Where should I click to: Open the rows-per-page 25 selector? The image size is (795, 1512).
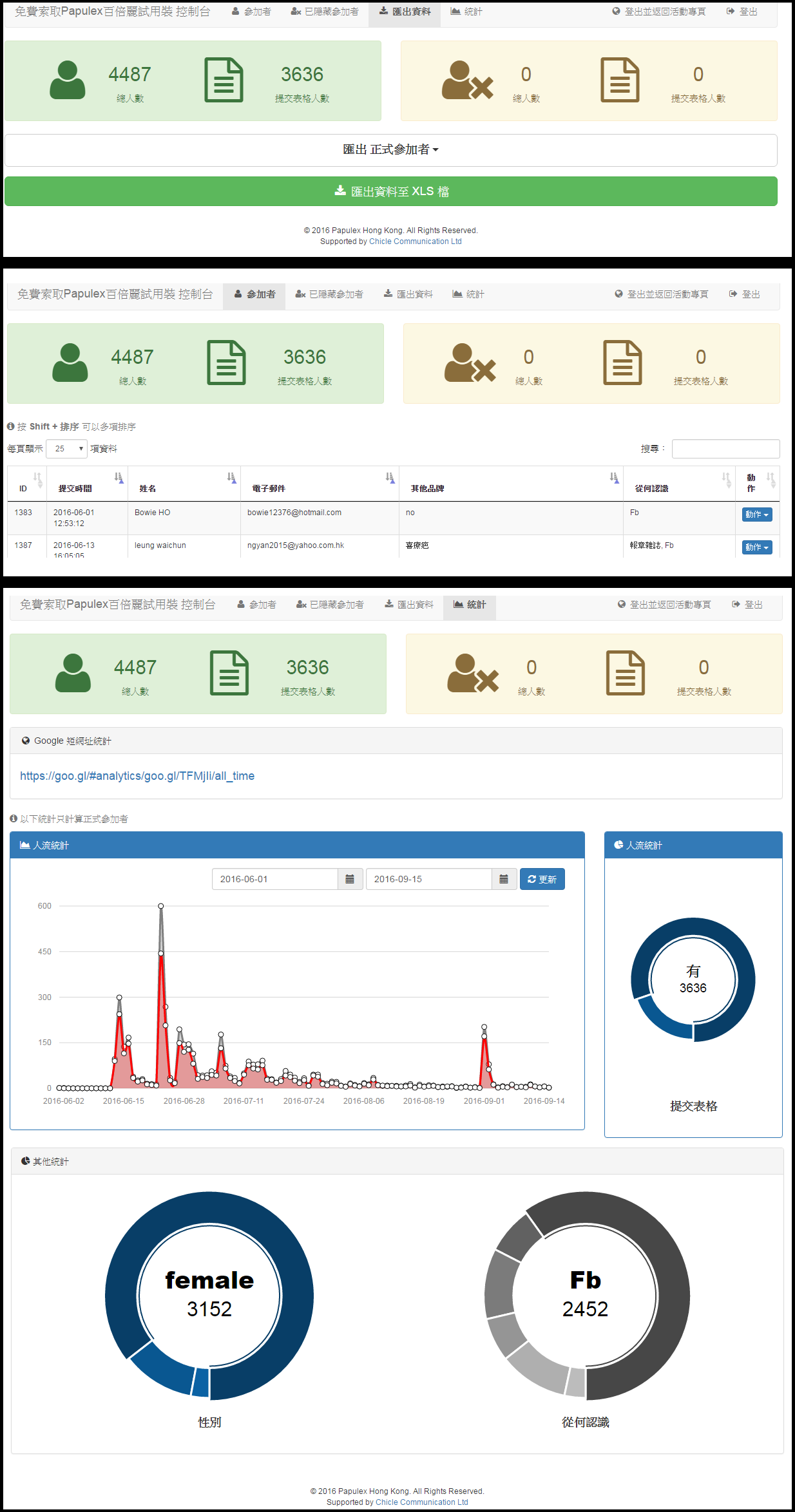click(x=66, y=449)
